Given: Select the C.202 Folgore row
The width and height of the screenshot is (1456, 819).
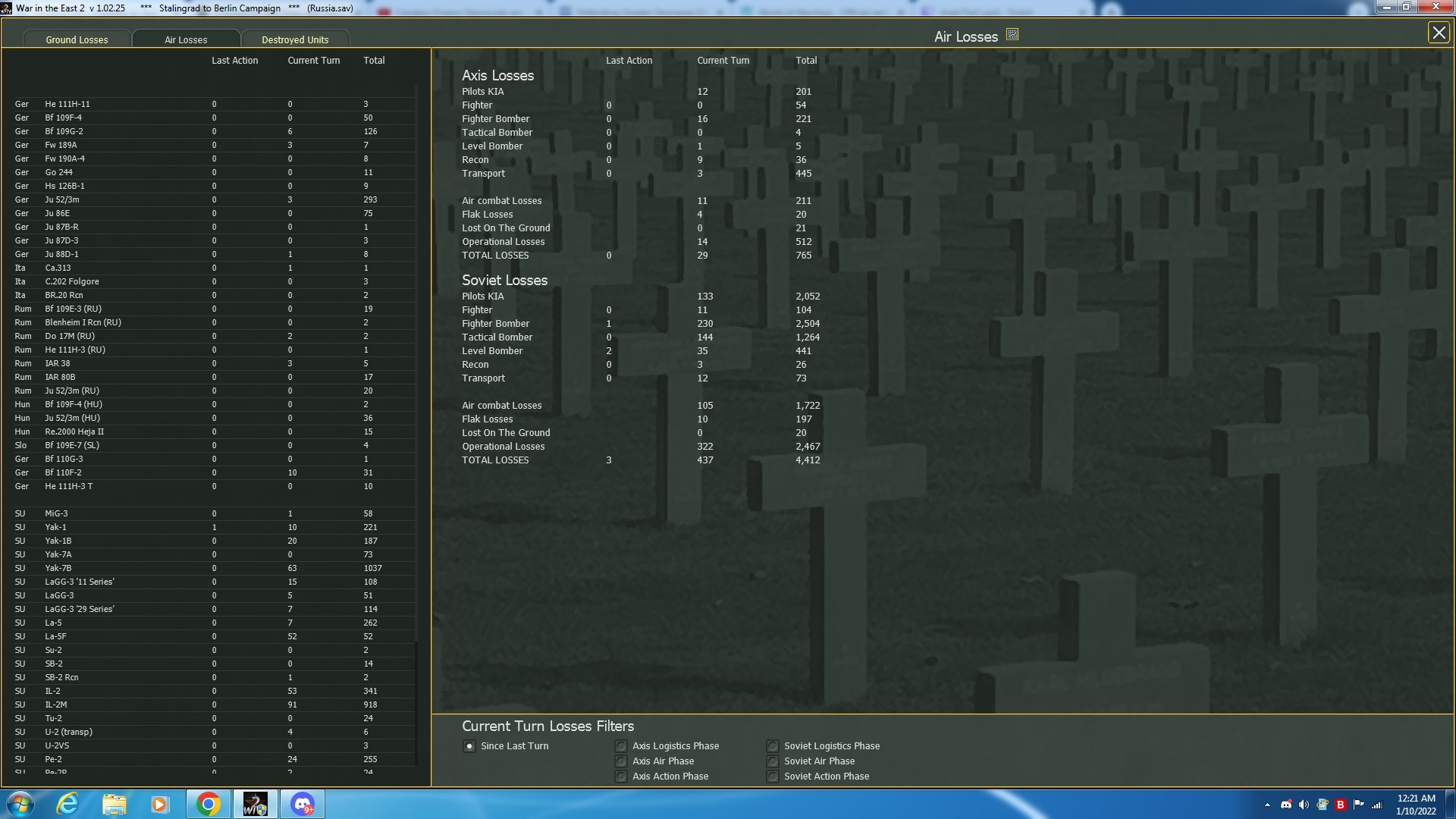Looking at the screenshot, I should pyautogui.click(x=214, y=281).
